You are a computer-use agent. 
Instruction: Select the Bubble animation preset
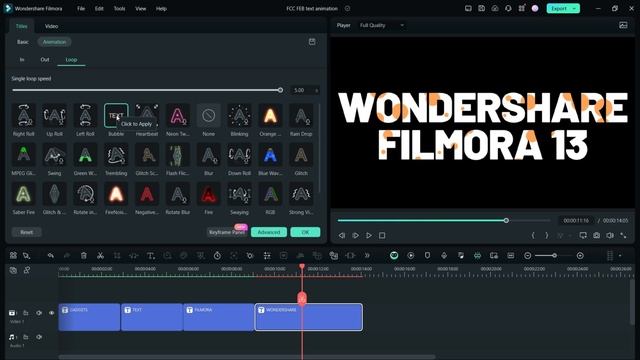(116, 116)
